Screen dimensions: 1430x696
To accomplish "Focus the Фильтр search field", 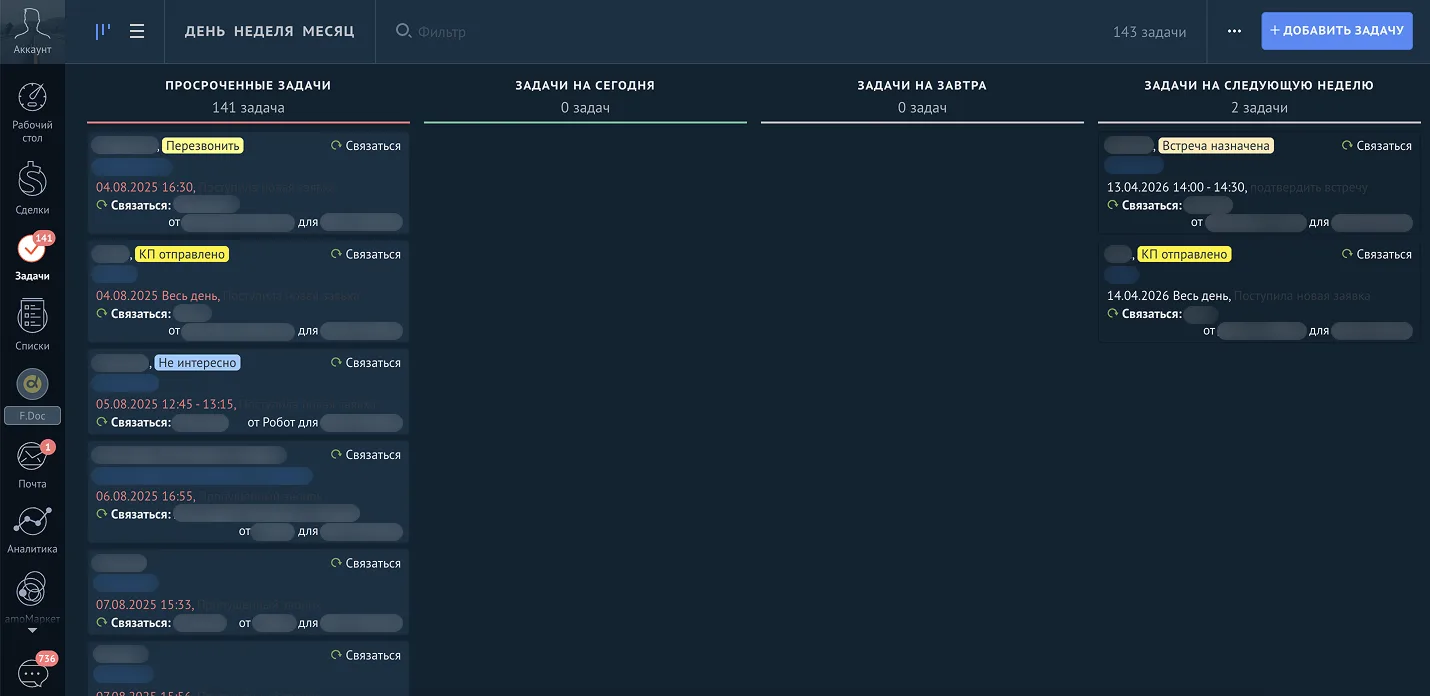I will pos(740,32).
